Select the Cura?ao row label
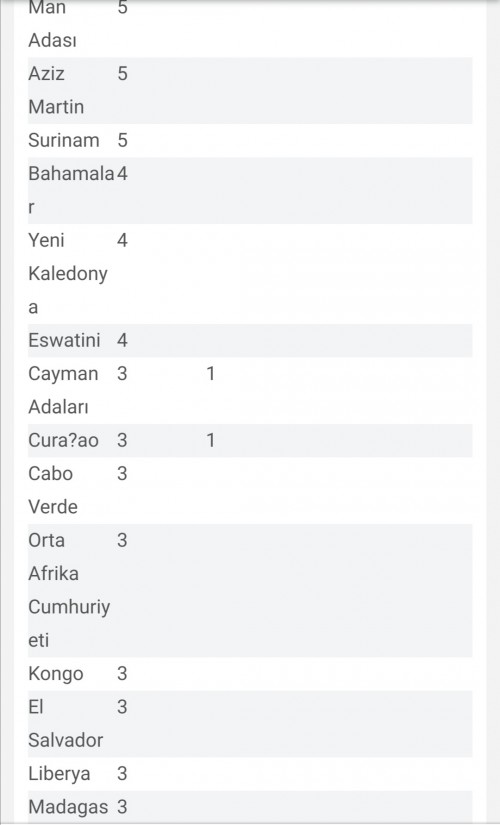This screenshot has height=825, width=500. [x=63, y=440]
